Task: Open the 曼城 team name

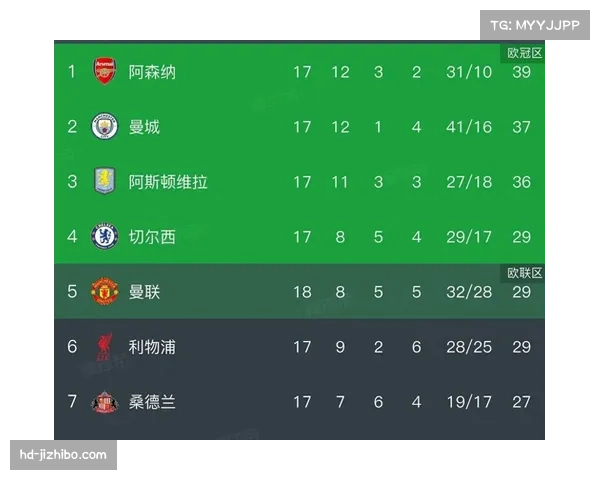Action: 144,127
